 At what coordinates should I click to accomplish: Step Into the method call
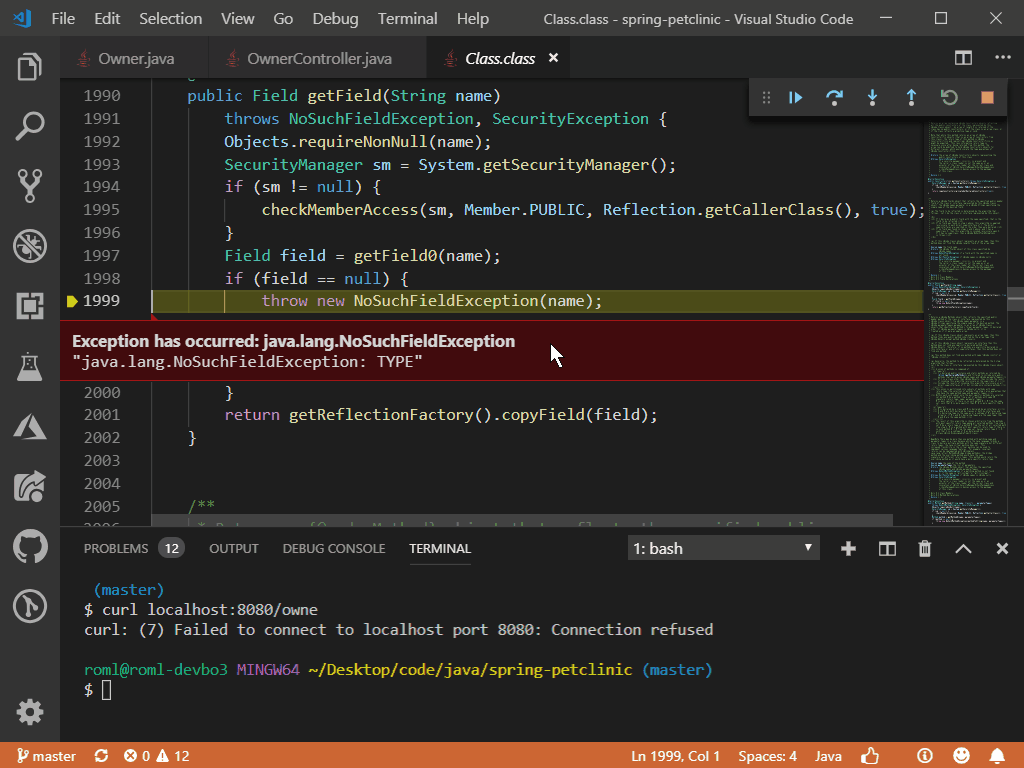pos(872,98)
